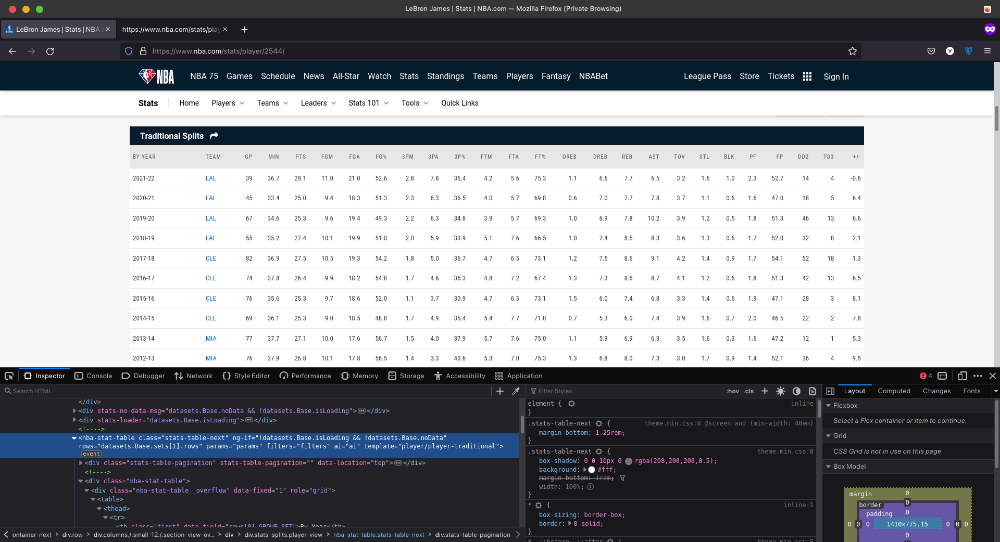Click Sign In on NBA header

pos(835,77)
